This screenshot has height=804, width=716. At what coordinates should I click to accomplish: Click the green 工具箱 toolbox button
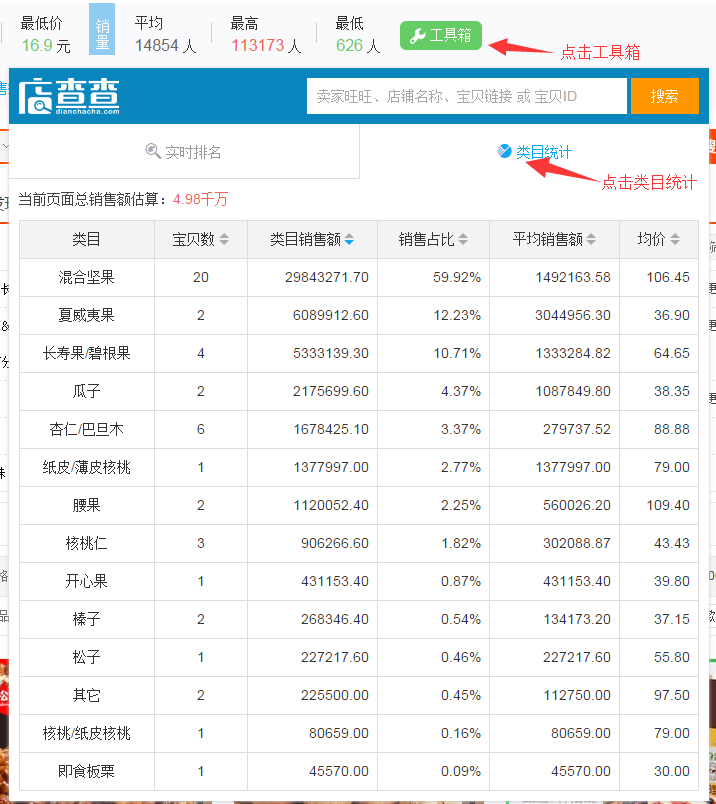point(441,35)
